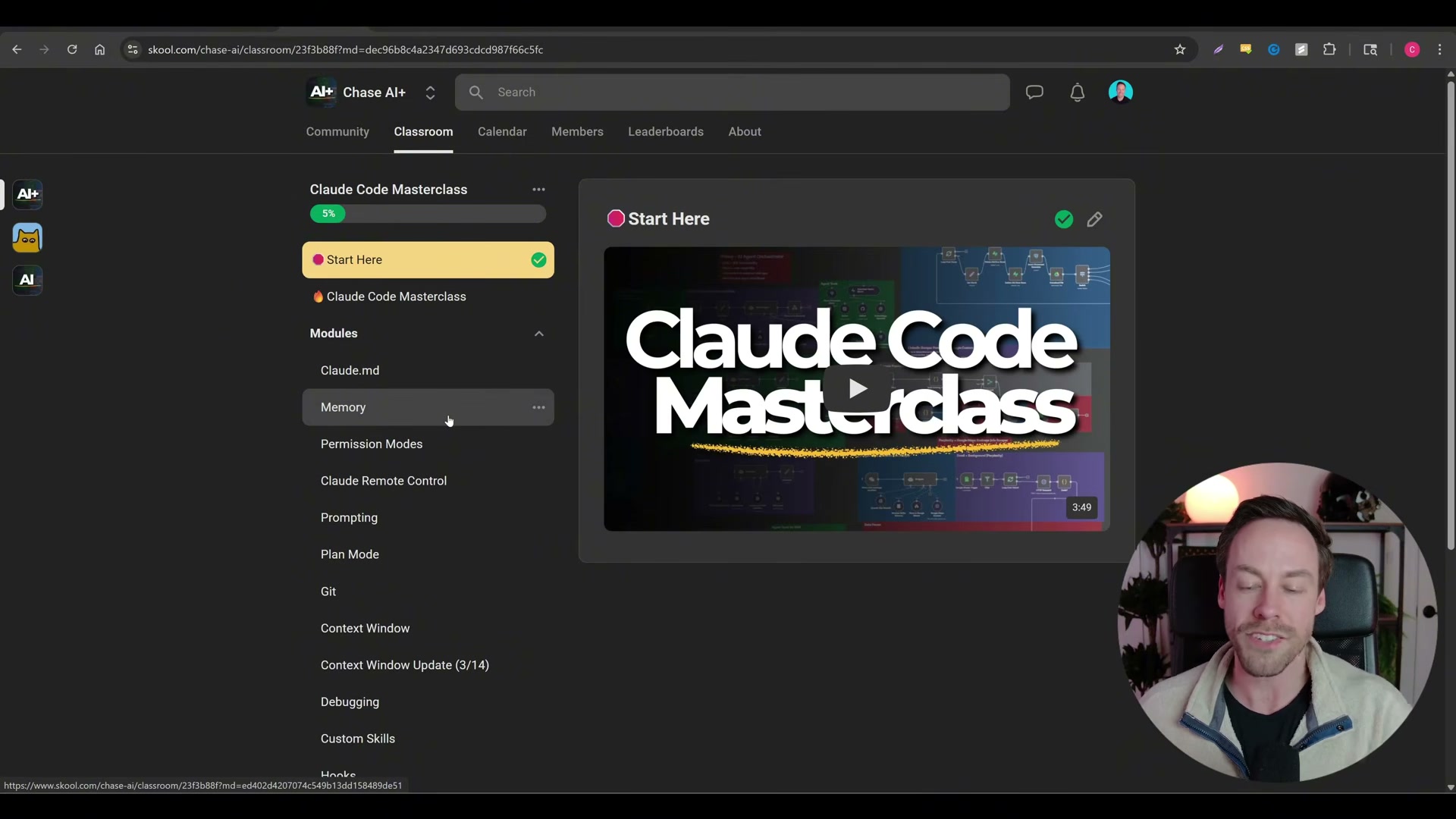This screenshot has width=1456, height=819.
Task: Bookmark the page with the star icon
Action: pos(1180,49)
